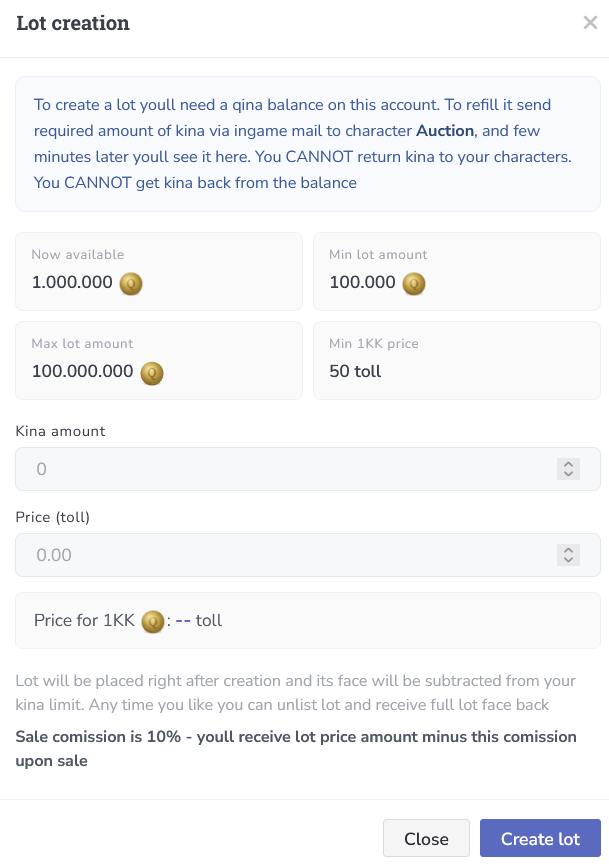Click the Max lot amount label
Screen dimensions: 609x865
[x=82, y=343]
